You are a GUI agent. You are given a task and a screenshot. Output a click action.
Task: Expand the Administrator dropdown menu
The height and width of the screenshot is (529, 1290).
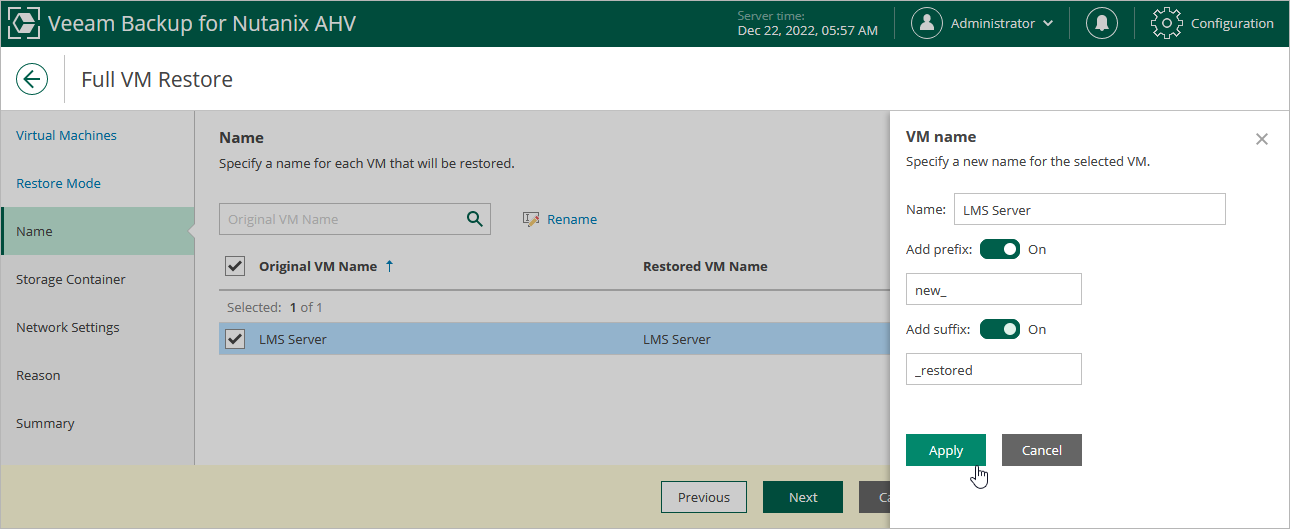coord(1048,23)
